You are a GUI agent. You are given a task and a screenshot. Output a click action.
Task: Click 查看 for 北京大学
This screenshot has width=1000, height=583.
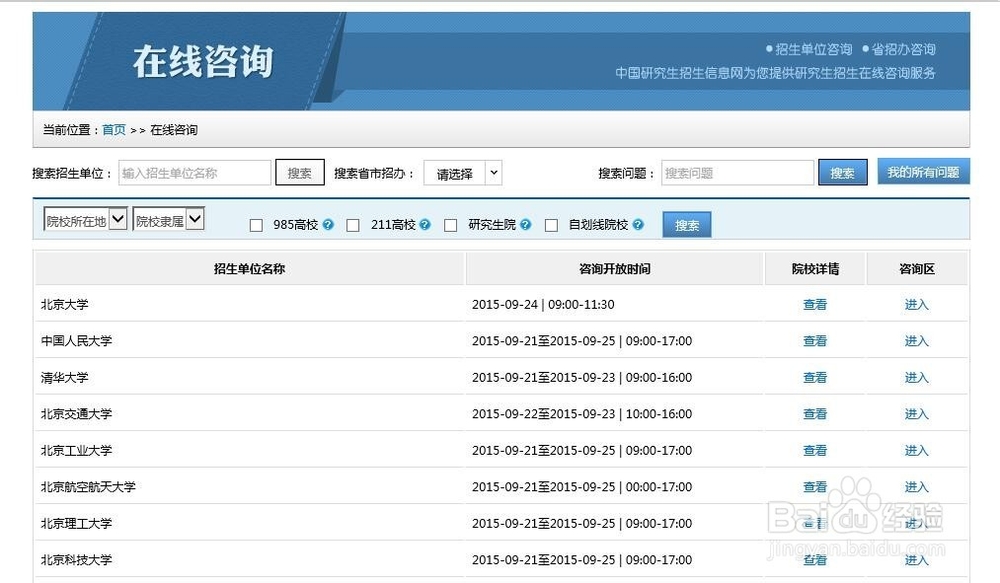(x=815, y=305)
